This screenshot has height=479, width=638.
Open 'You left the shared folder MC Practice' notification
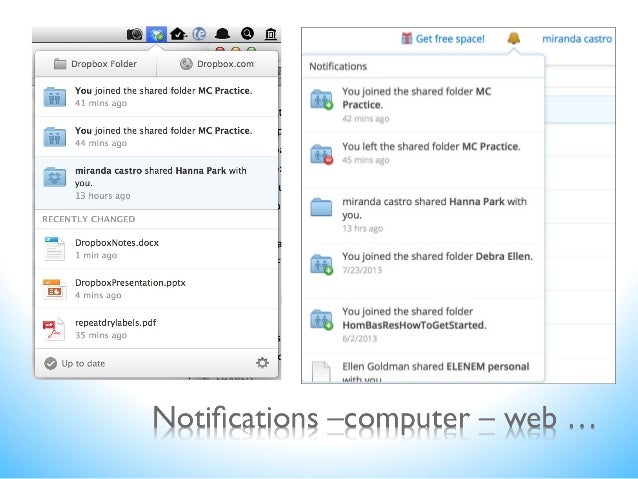click(423, 160)
